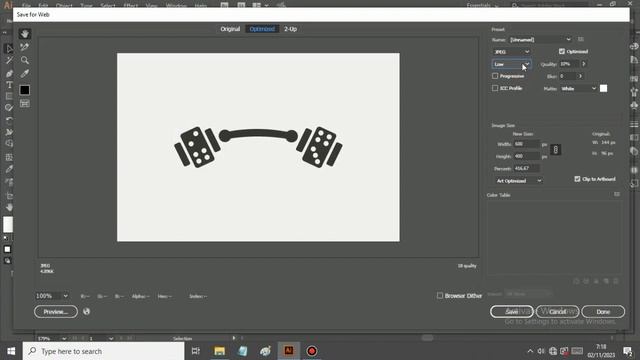Open the JPEG file format dropdown

[511, 52]
